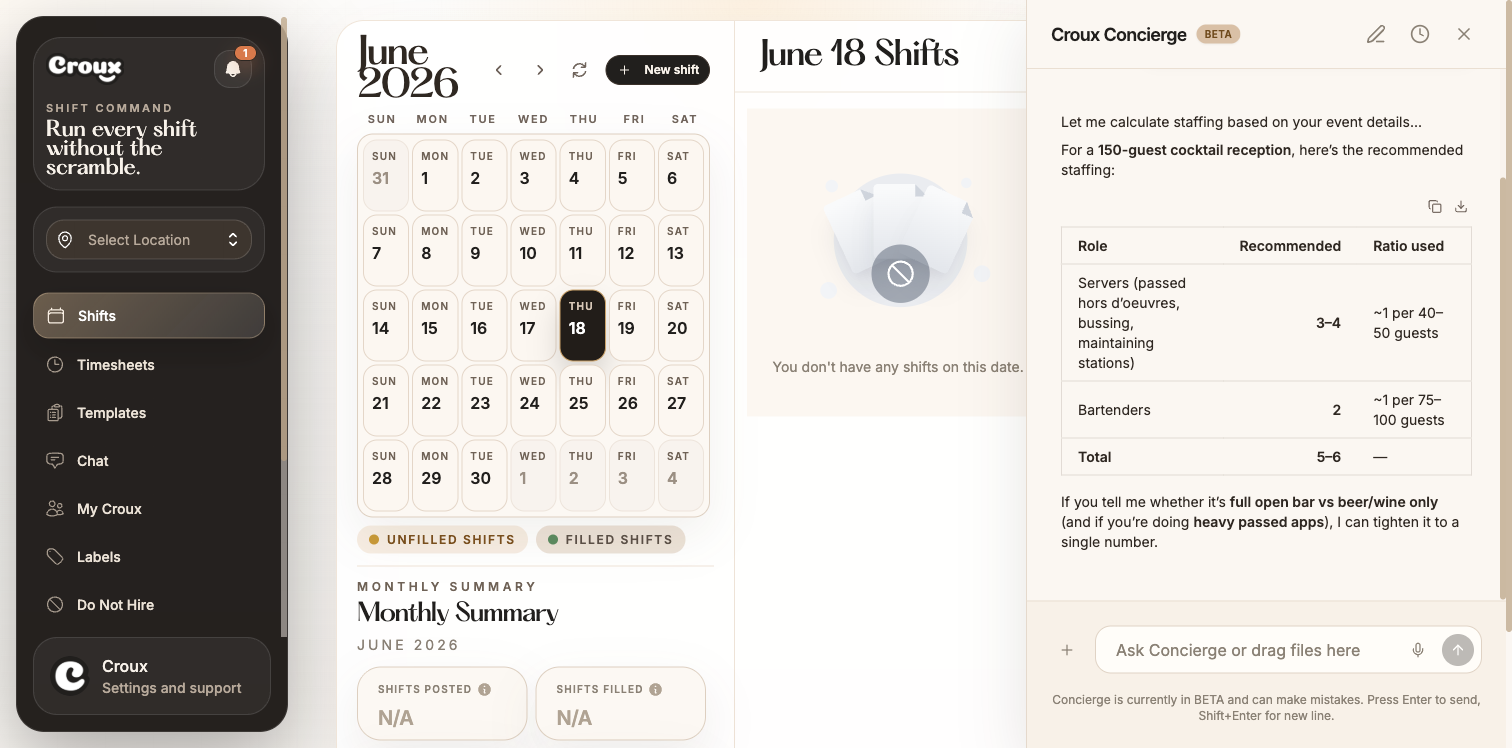Image resolution: width=1512 pixels, height=748 pixels.
Task: Download the staffing table
Action: click(x=1461, y=206)
